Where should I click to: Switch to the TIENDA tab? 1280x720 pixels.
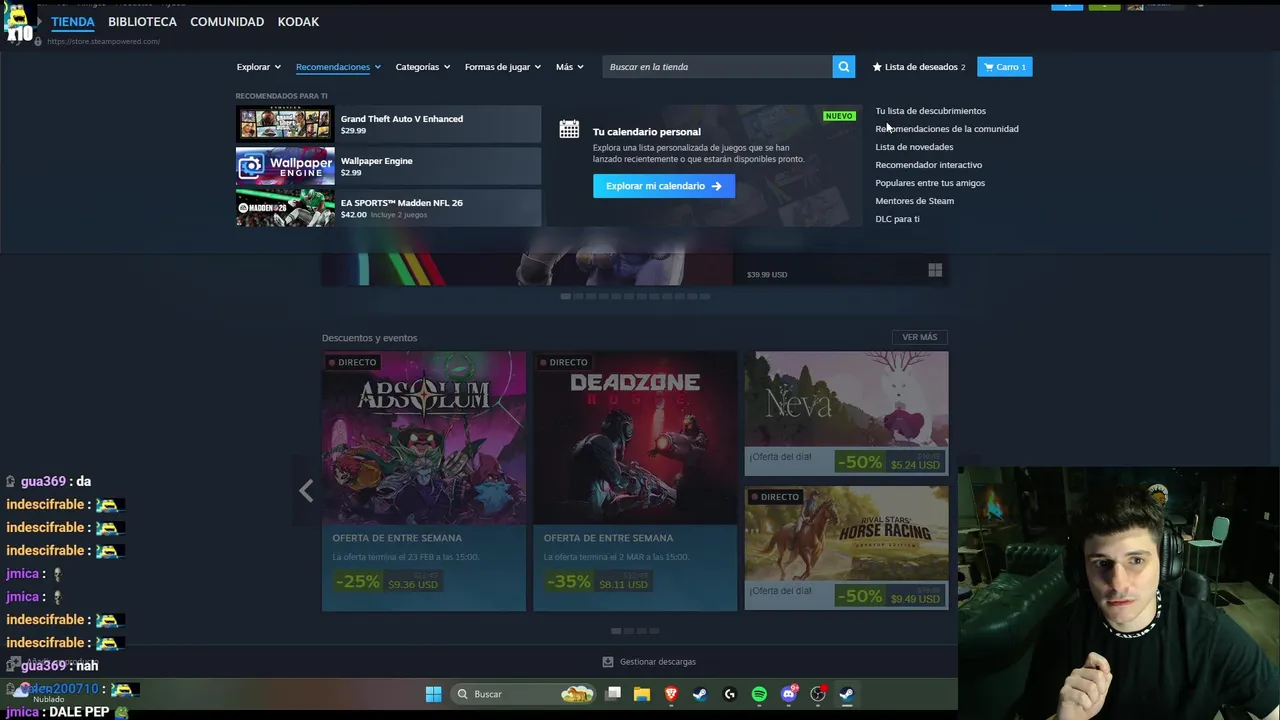tap(73, 21)
